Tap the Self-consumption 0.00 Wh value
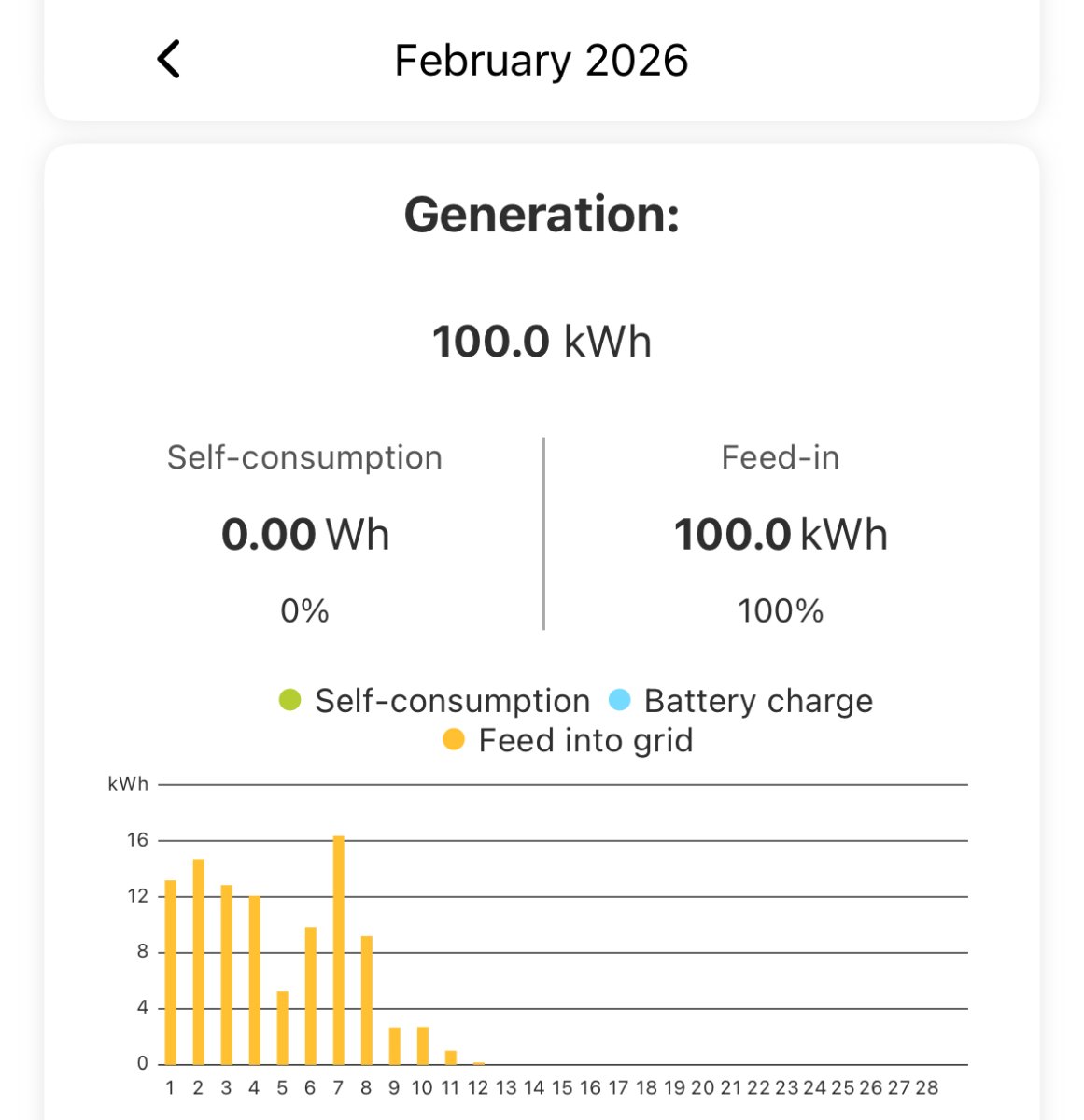 tap(305, 535)
